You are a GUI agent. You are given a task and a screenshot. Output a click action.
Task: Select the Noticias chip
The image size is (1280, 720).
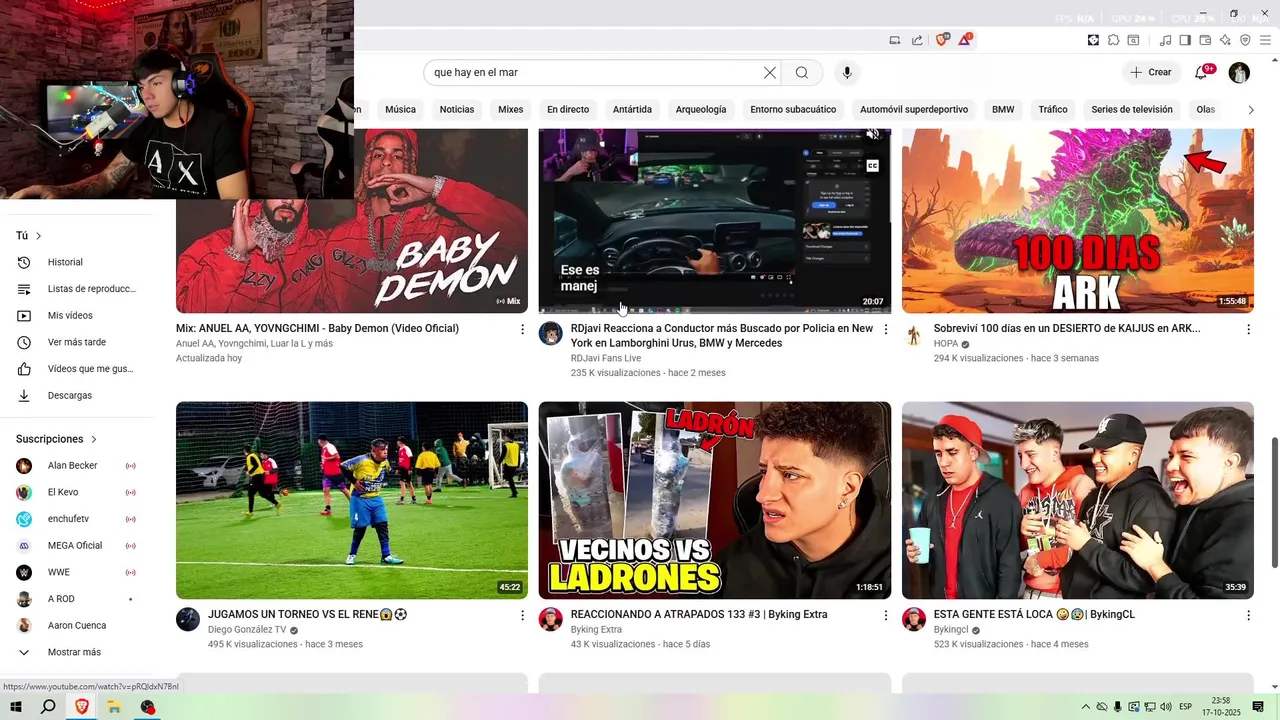(457, 110)
